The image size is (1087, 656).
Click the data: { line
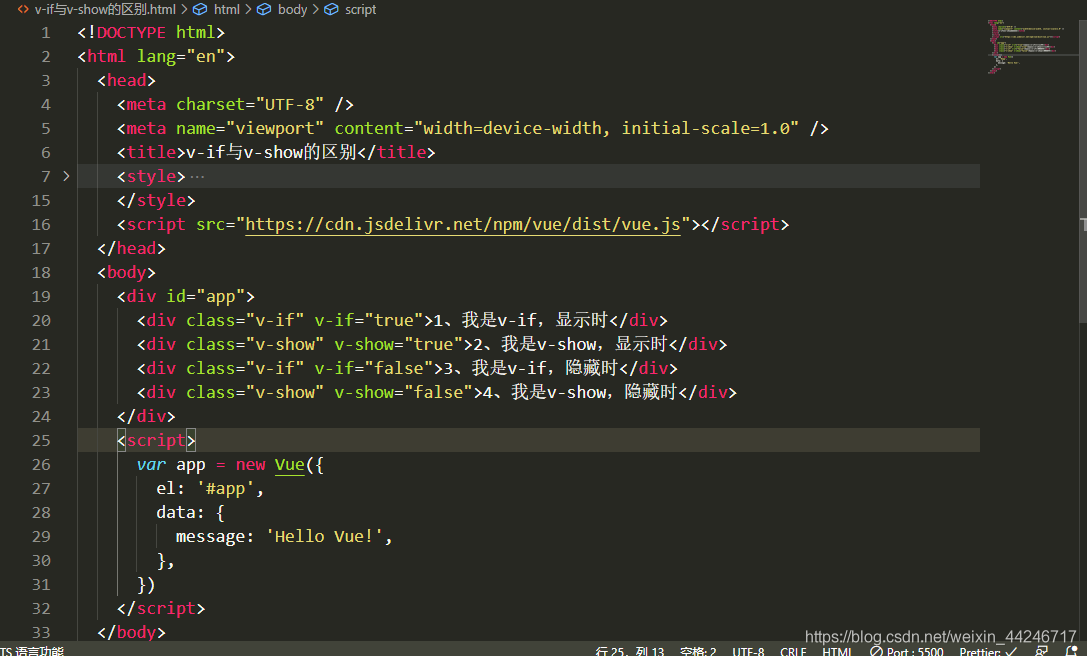[x=191, y=512]
